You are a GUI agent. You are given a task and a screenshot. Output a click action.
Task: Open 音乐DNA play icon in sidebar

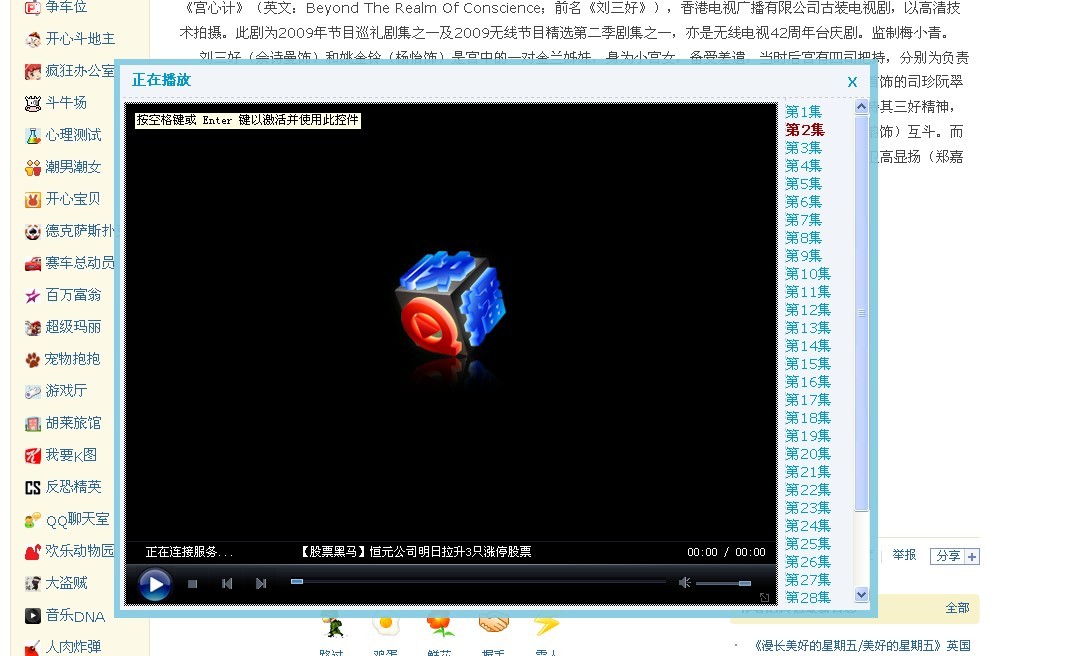(x=32, y=616)
